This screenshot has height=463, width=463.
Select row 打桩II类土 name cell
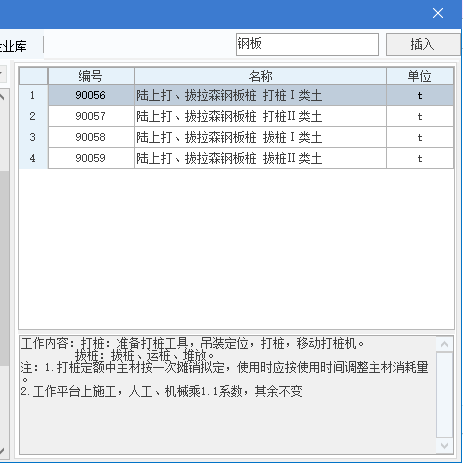point(260,116)
